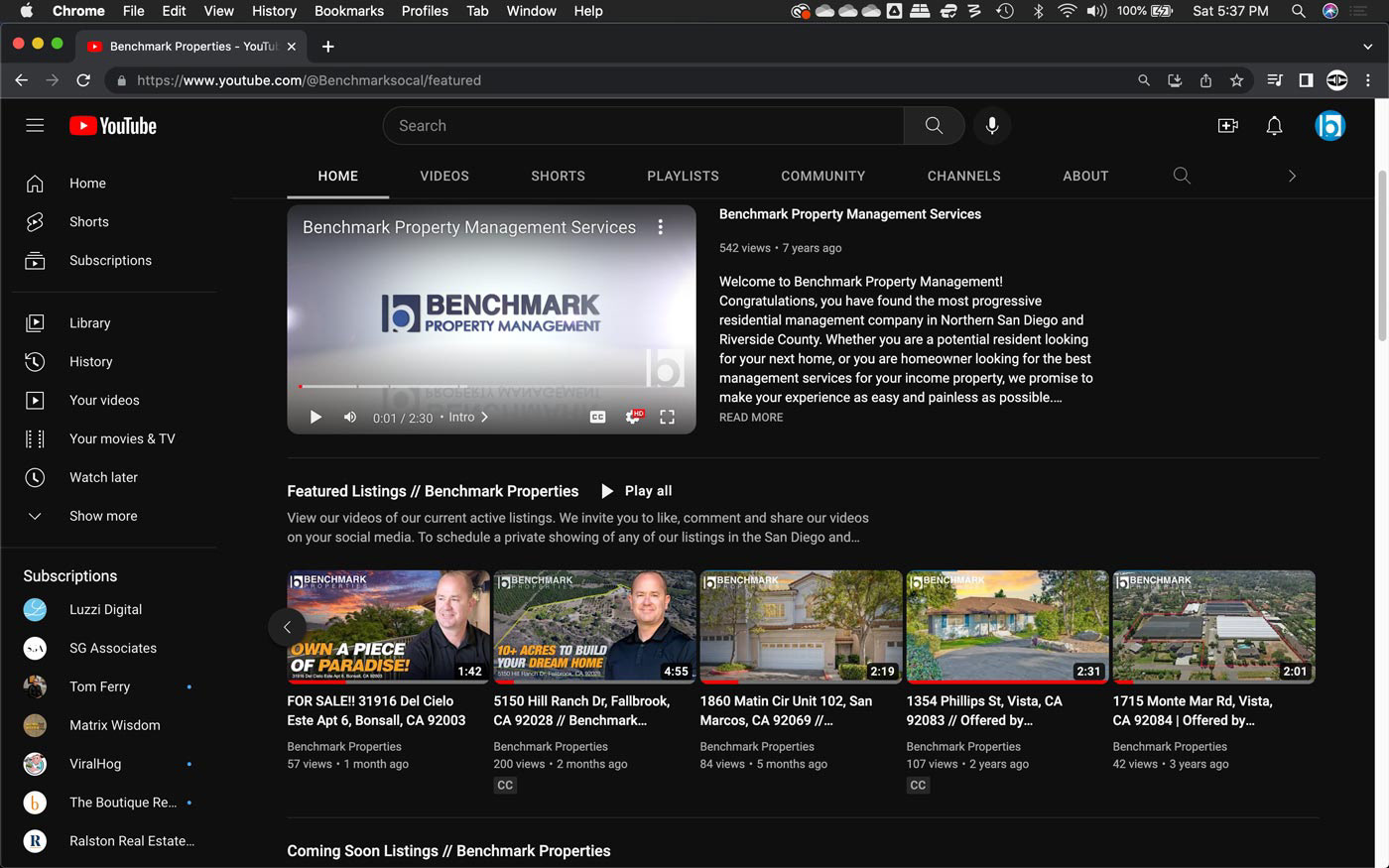Open the 31916 Del Cielo Este thumbnail
1389x868 pixels.
[388, 626]
